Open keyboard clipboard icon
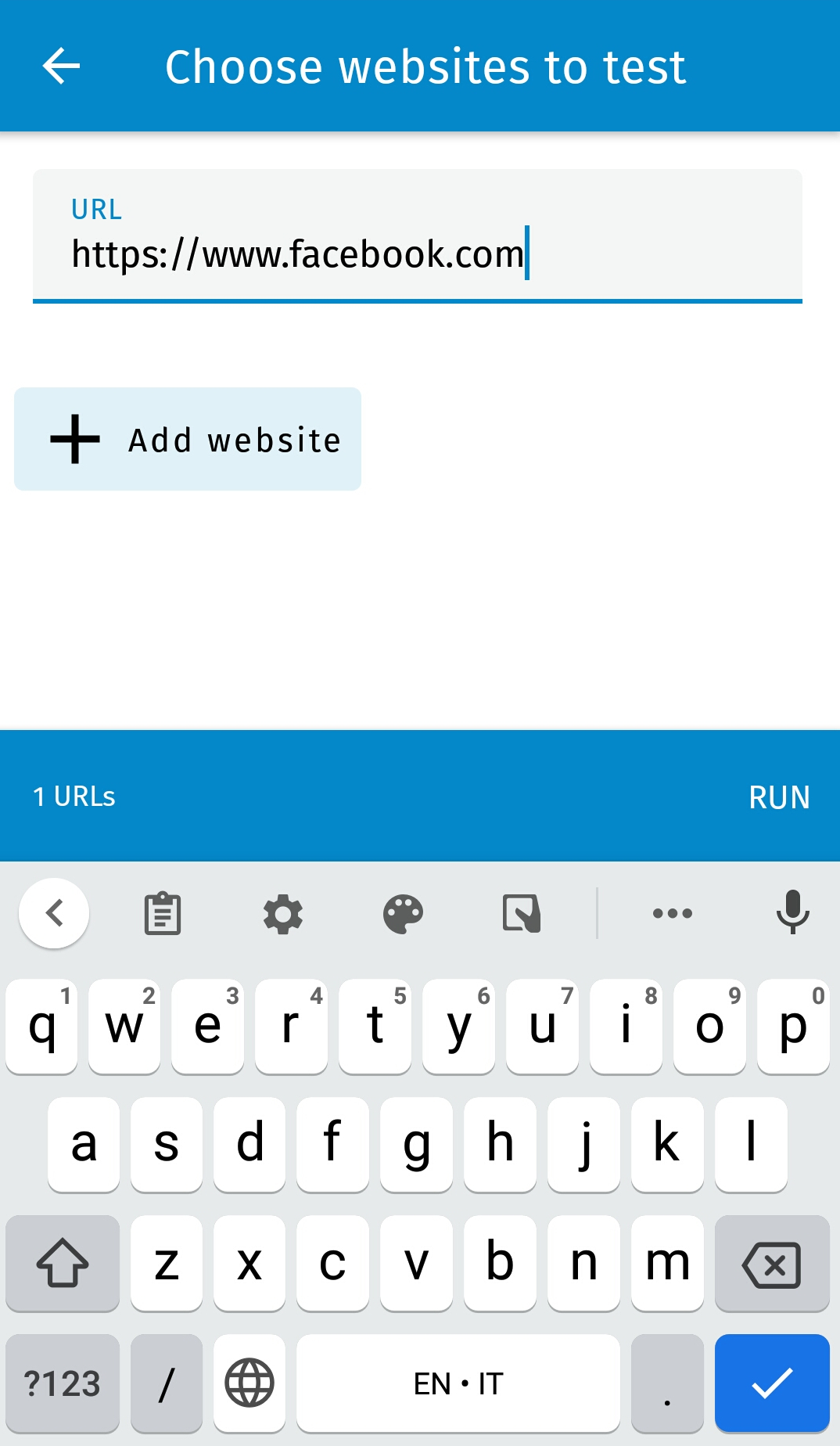Viewport: 840px width, 1446px height. click(163, 913)
